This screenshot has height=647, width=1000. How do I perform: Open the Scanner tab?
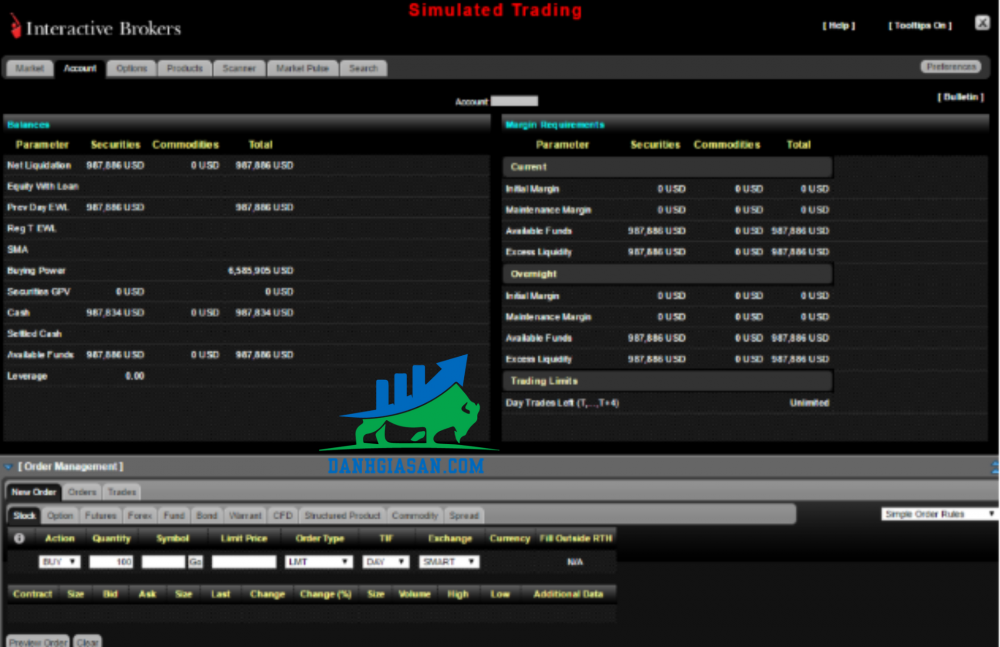coord(239,69)
